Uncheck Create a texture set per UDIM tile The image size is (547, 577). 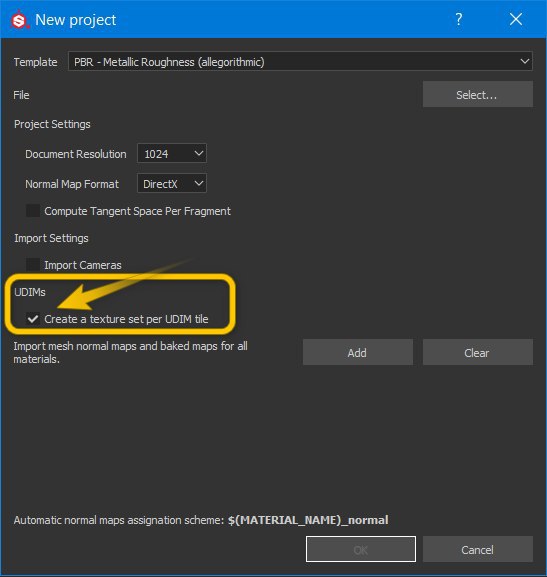coord(33,319)
